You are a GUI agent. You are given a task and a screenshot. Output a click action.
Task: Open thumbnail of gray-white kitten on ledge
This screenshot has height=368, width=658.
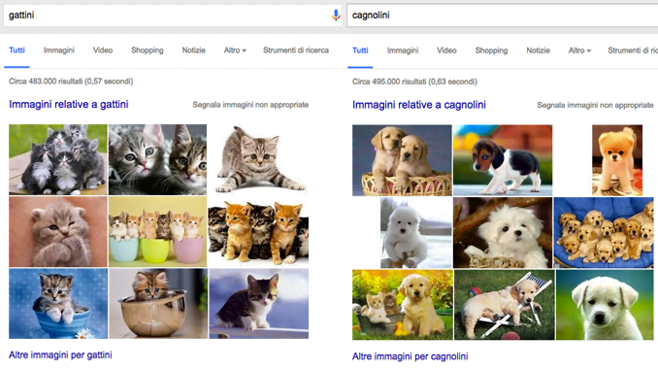[x=259, y=304]
